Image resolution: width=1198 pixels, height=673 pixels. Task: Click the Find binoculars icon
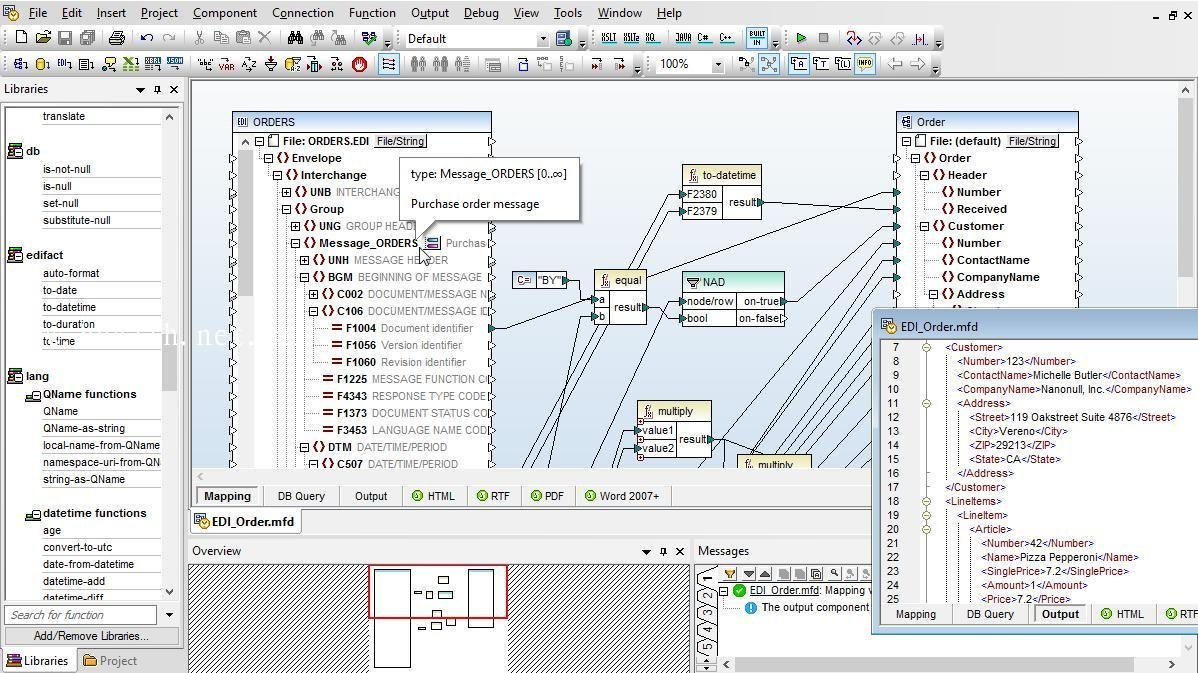click(295, 37)
